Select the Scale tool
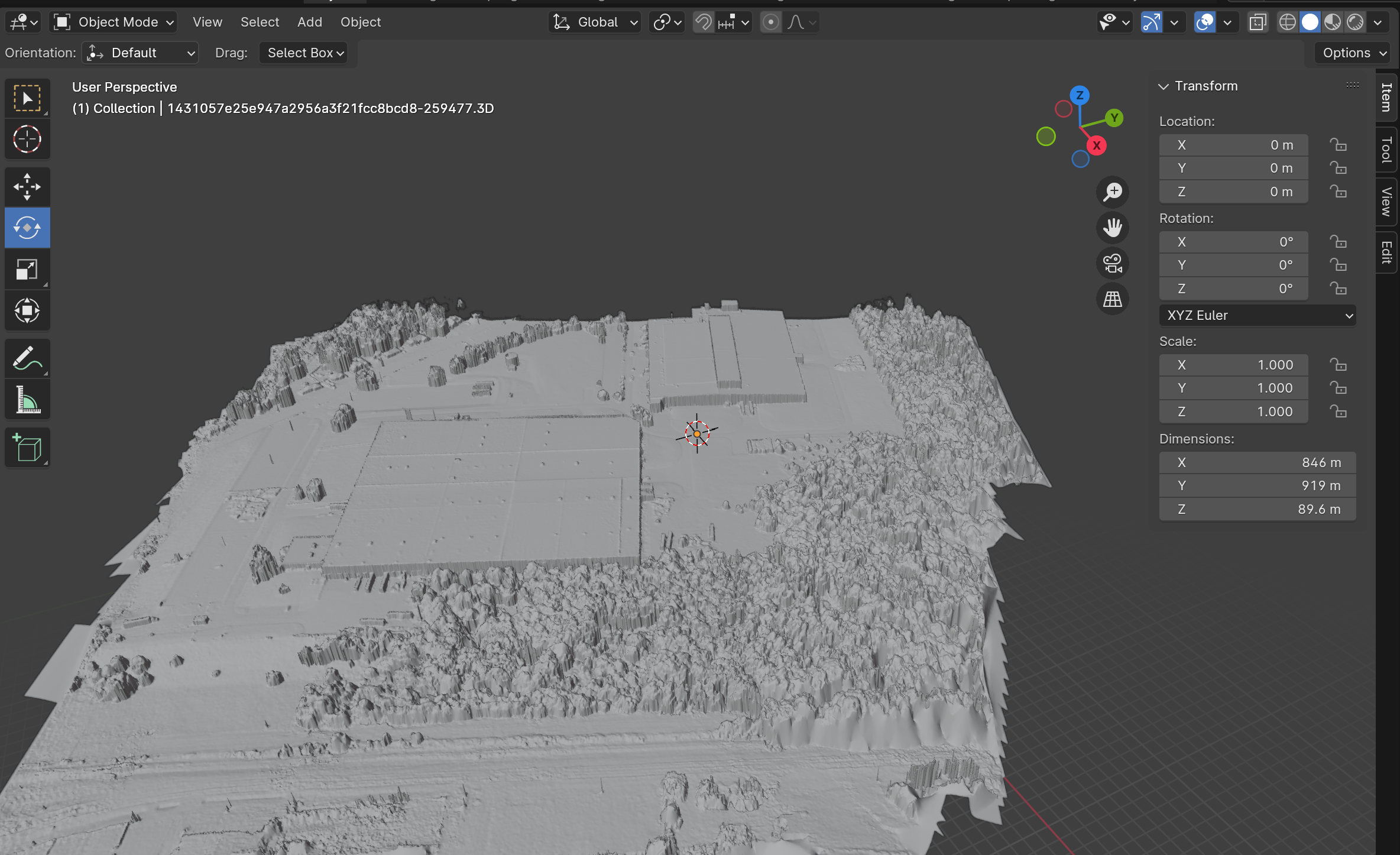Image resolution: width=1400 pixels, height=855 pixels. pyautogui.click(x=27, y=270)
